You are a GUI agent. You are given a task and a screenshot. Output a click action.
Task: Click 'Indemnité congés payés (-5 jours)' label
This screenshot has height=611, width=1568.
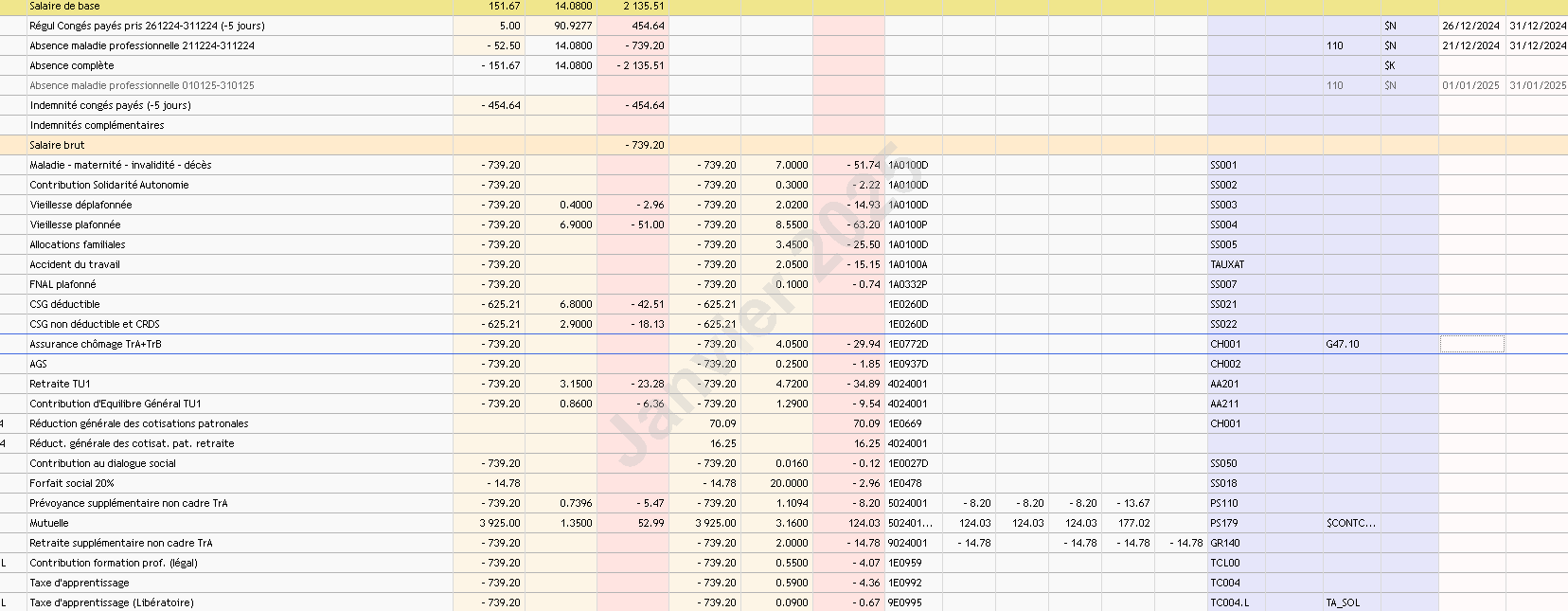pyautogui.click(x=111, y=105)
